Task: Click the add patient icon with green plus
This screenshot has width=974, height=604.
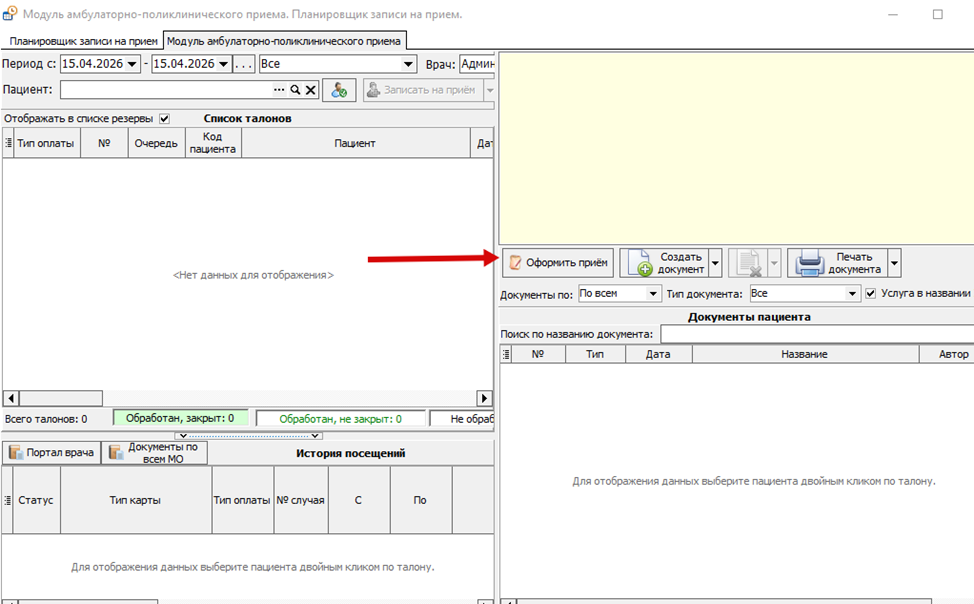Action: click(339, 90)
